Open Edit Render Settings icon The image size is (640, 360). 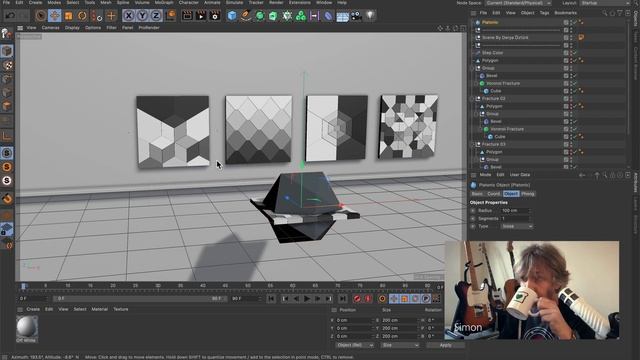(215, 16)
